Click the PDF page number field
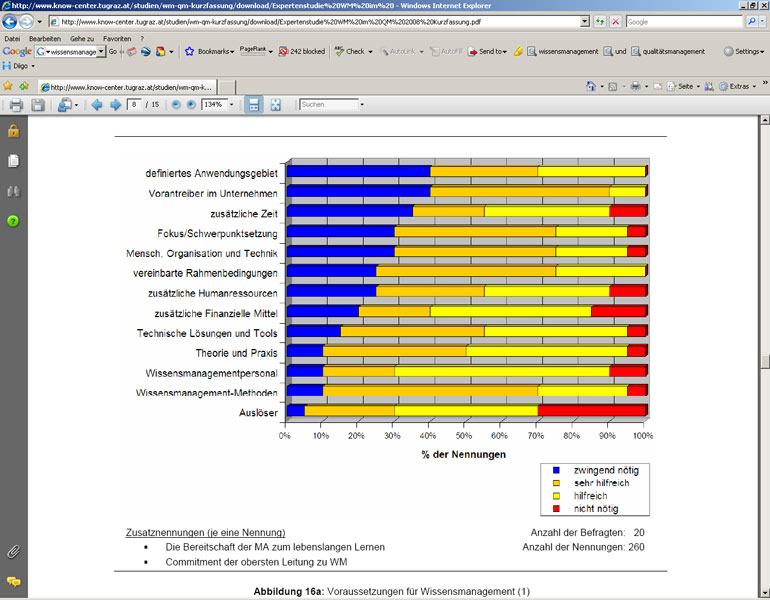This screenshot has height=600, width=770. [134, 105]
